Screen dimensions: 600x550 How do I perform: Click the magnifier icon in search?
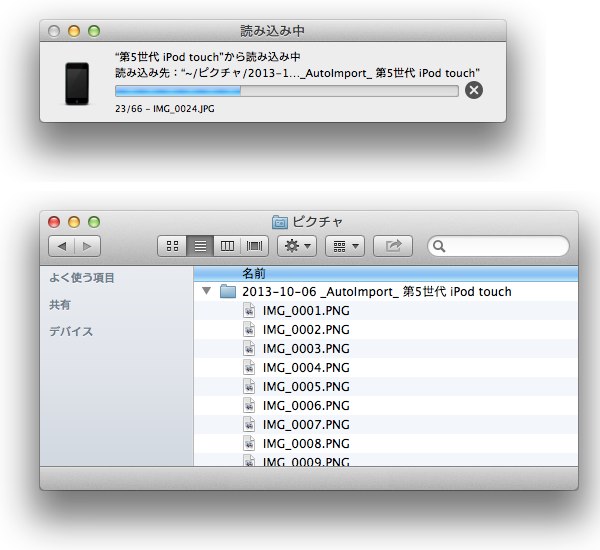click(x=439, y=246)
